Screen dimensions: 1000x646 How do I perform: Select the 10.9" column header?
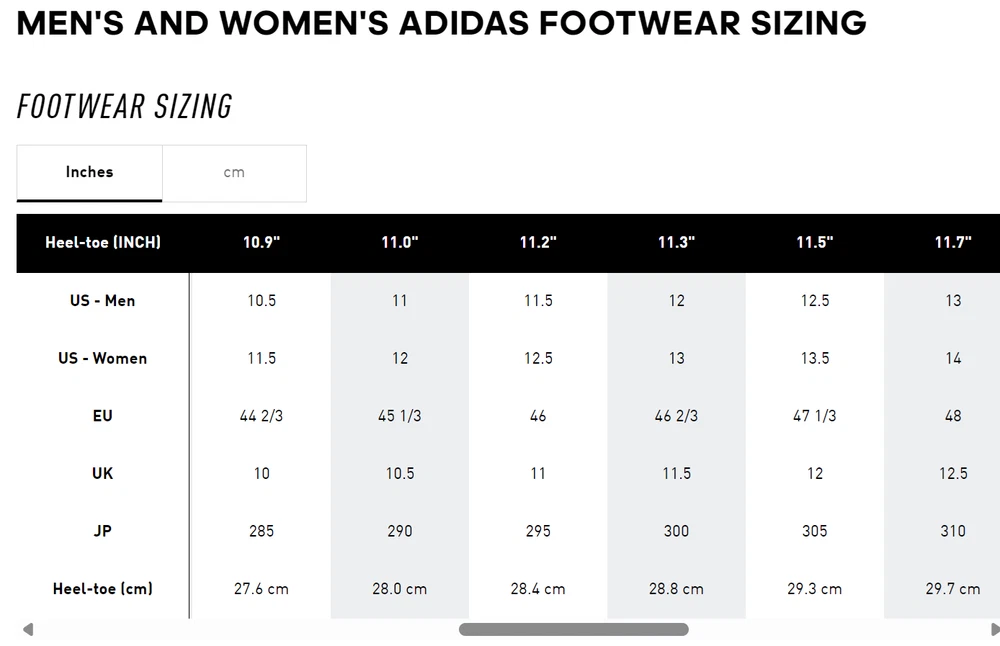261,243
